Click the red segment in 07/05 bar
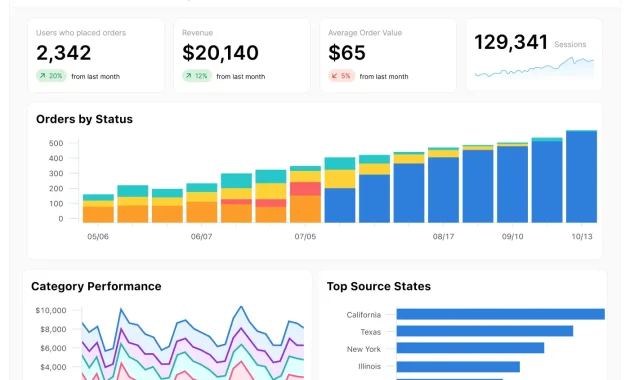Image resolution: width=630 pixels, height=380 pixels. pyautogui.click(x=305, y=189)
